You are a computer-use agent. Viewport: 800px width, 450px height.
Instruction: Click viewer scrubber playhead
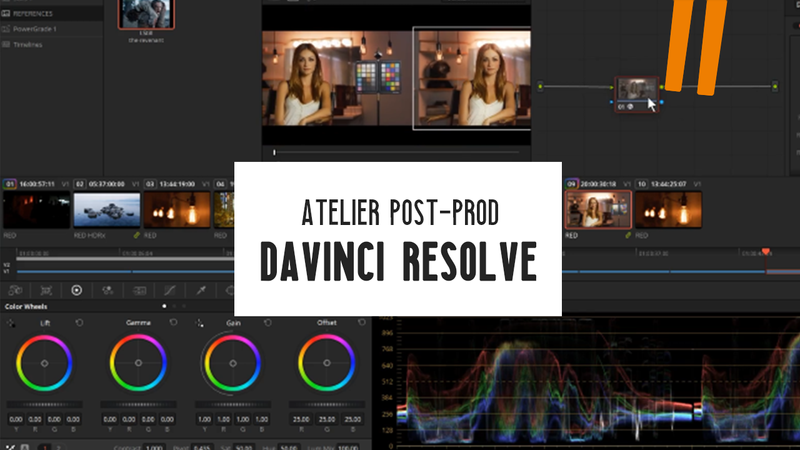pyautogui.click(x=274, y=152)
